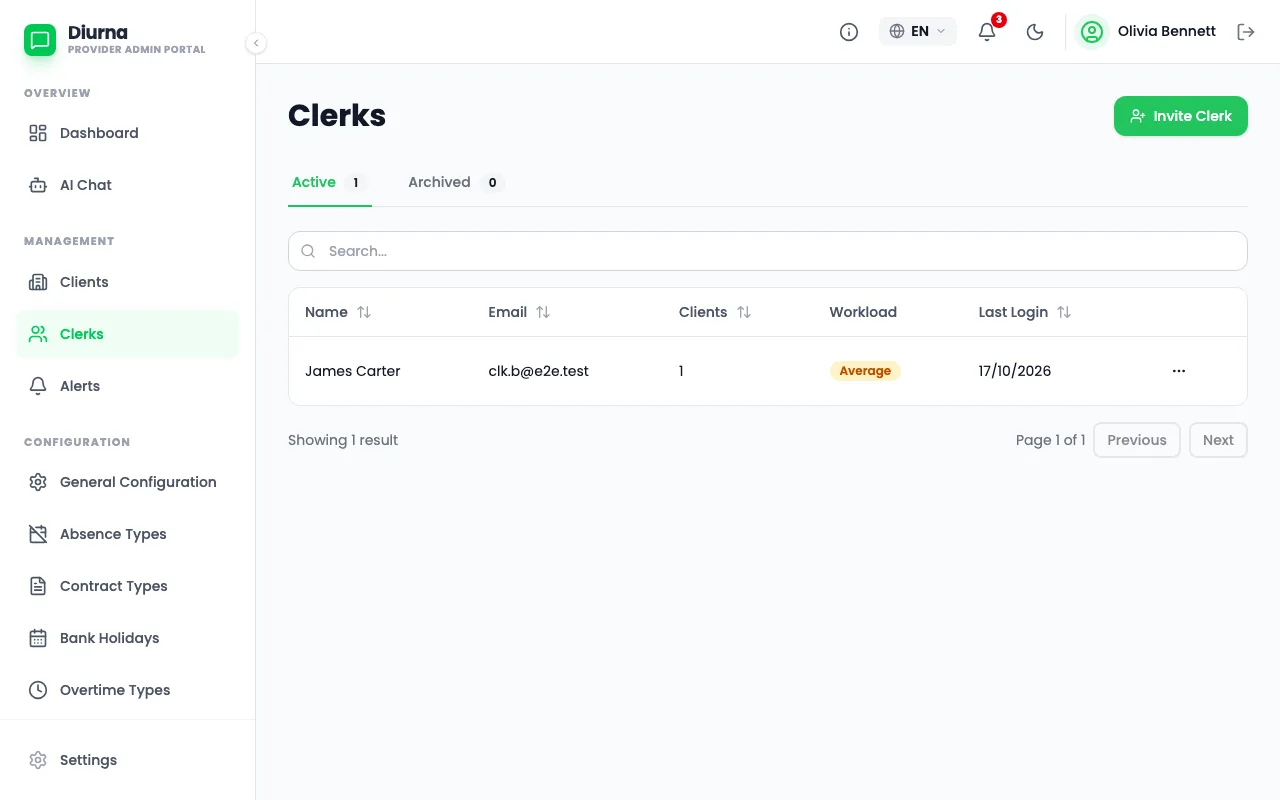
Task: Focus the Search input field
Action: pos(768,251)
